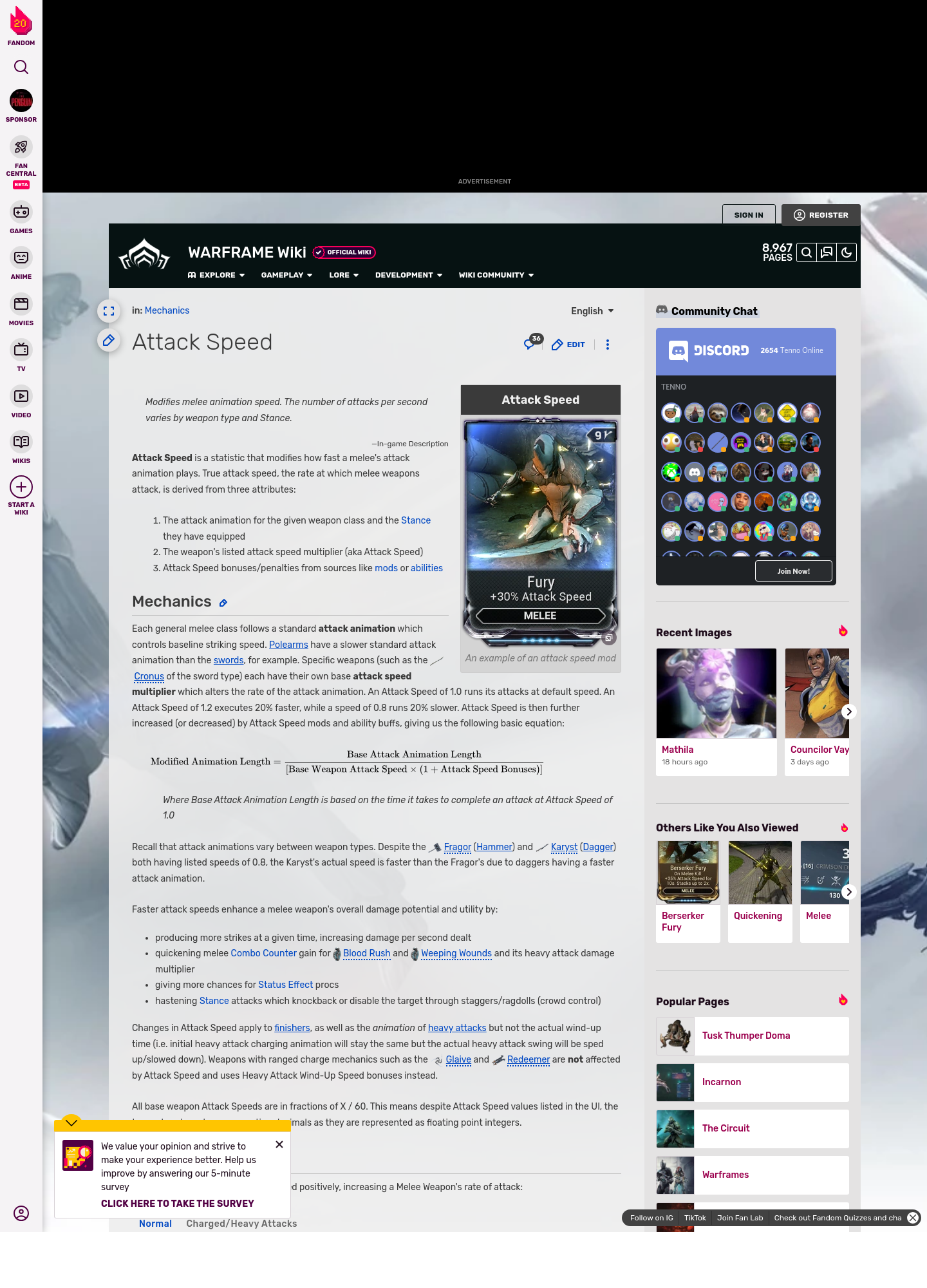Expand the Lore menu
The width and height of the screenshot is (927, 1288).
coord(344,275)
